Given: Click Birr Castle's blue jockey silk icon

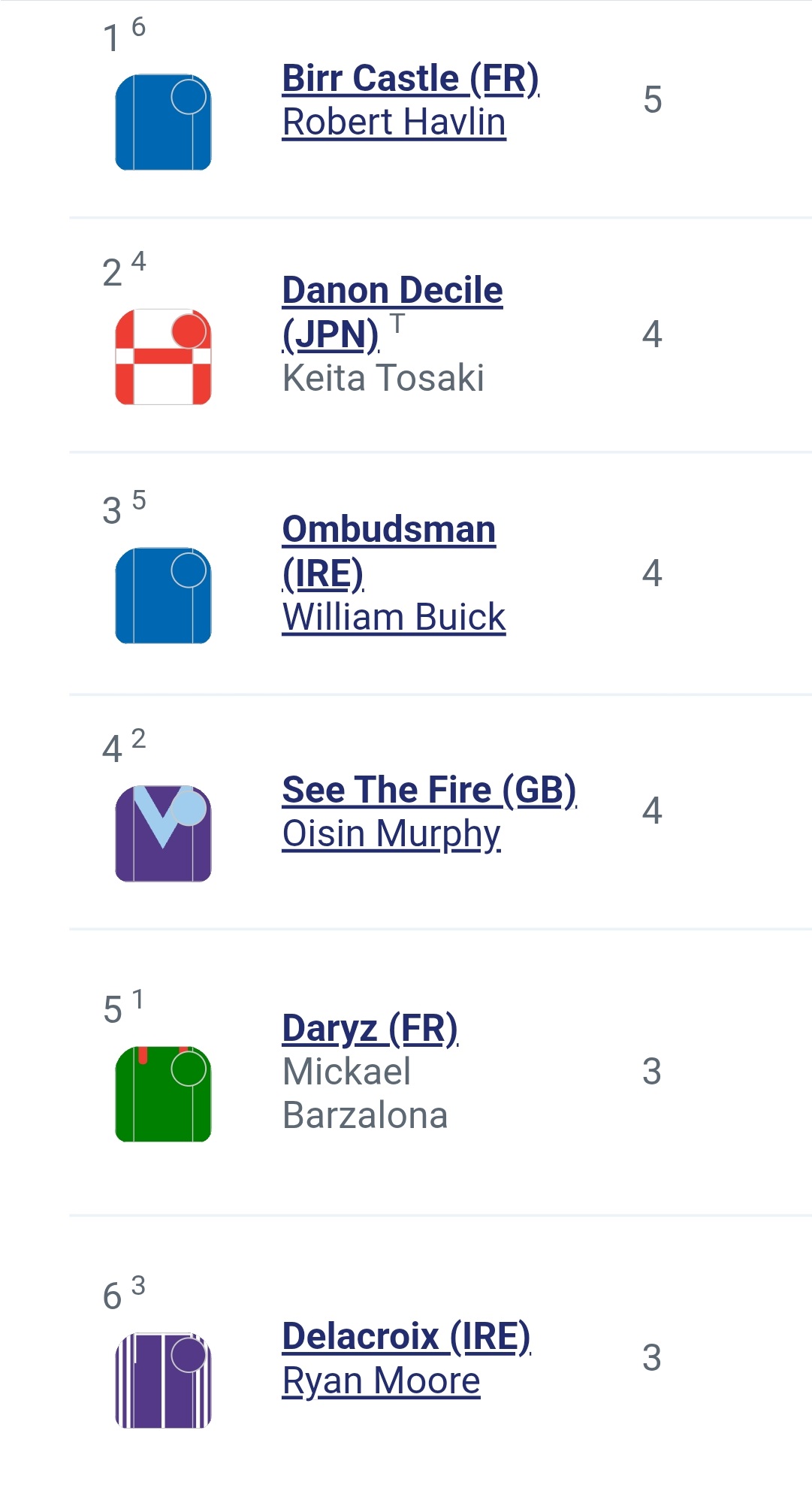Looking at the screenshot, I should [x=163, y=122].
